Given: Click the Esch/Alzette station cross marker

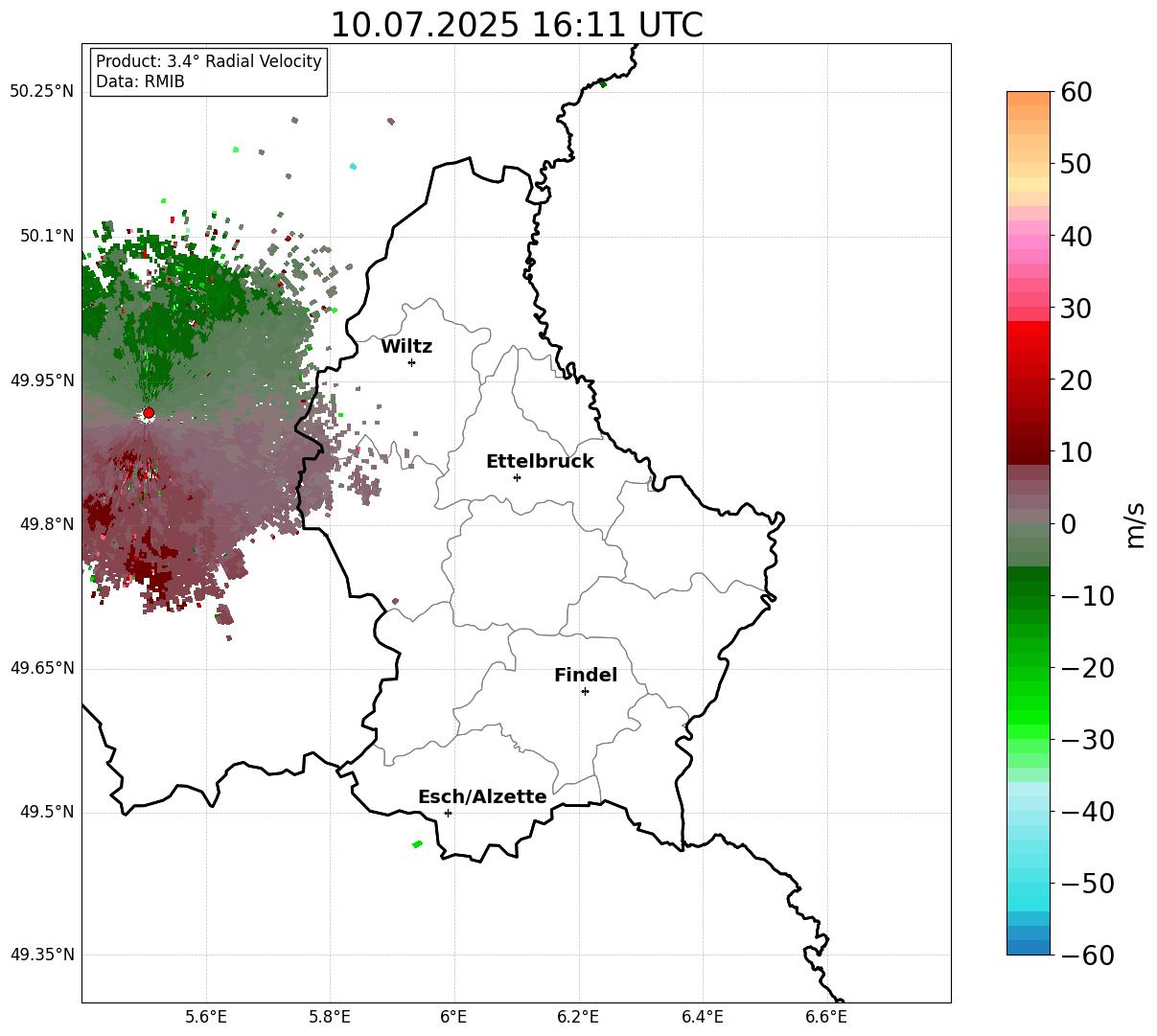Looking at the screenshot, I should pyautogui.click(x=448, y=813).
